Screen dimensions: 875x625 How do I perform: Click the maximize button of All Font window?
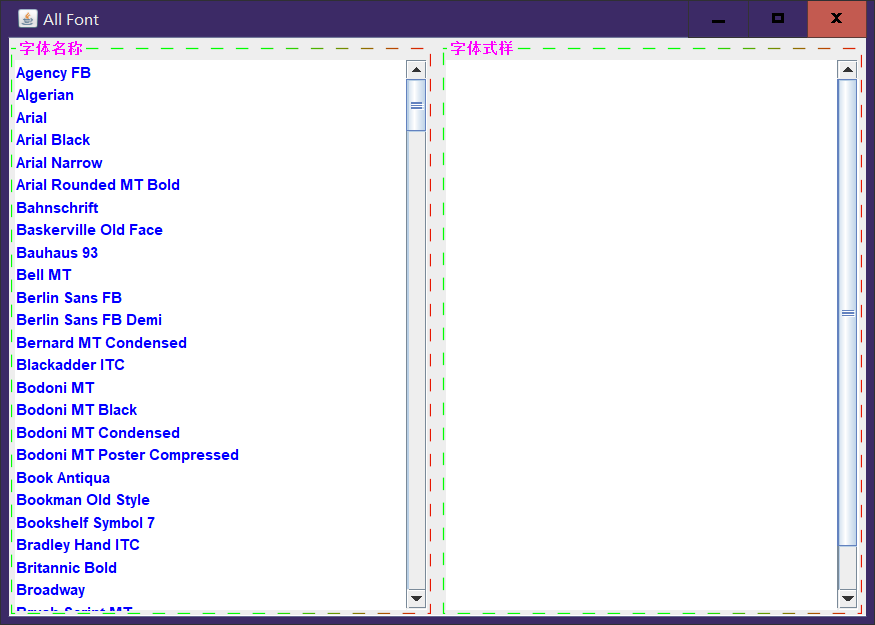[777, 18]
